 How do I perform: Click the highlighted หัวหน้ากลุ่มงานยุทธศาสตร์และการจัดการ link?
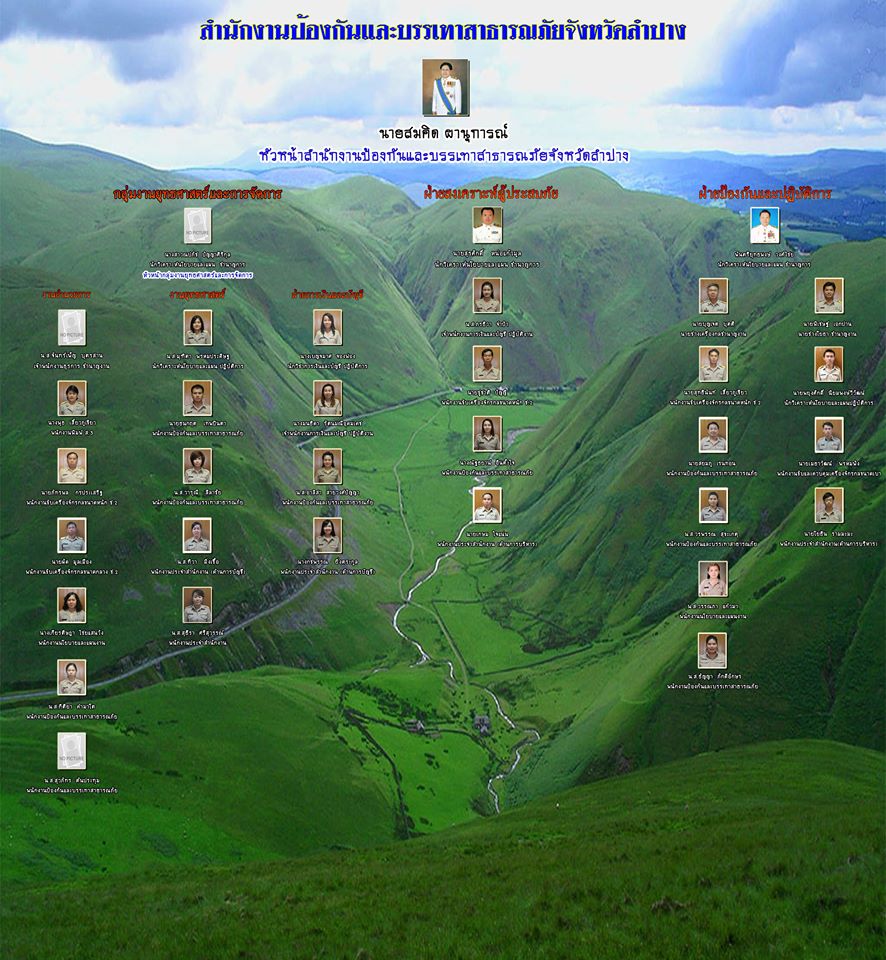click(x=197, y=274)
